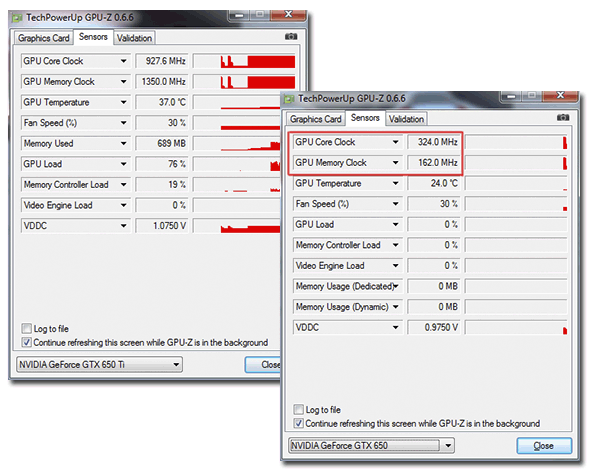Click GPU-Z app icon in GTX 650 window title bar

(x=289, y=99)
